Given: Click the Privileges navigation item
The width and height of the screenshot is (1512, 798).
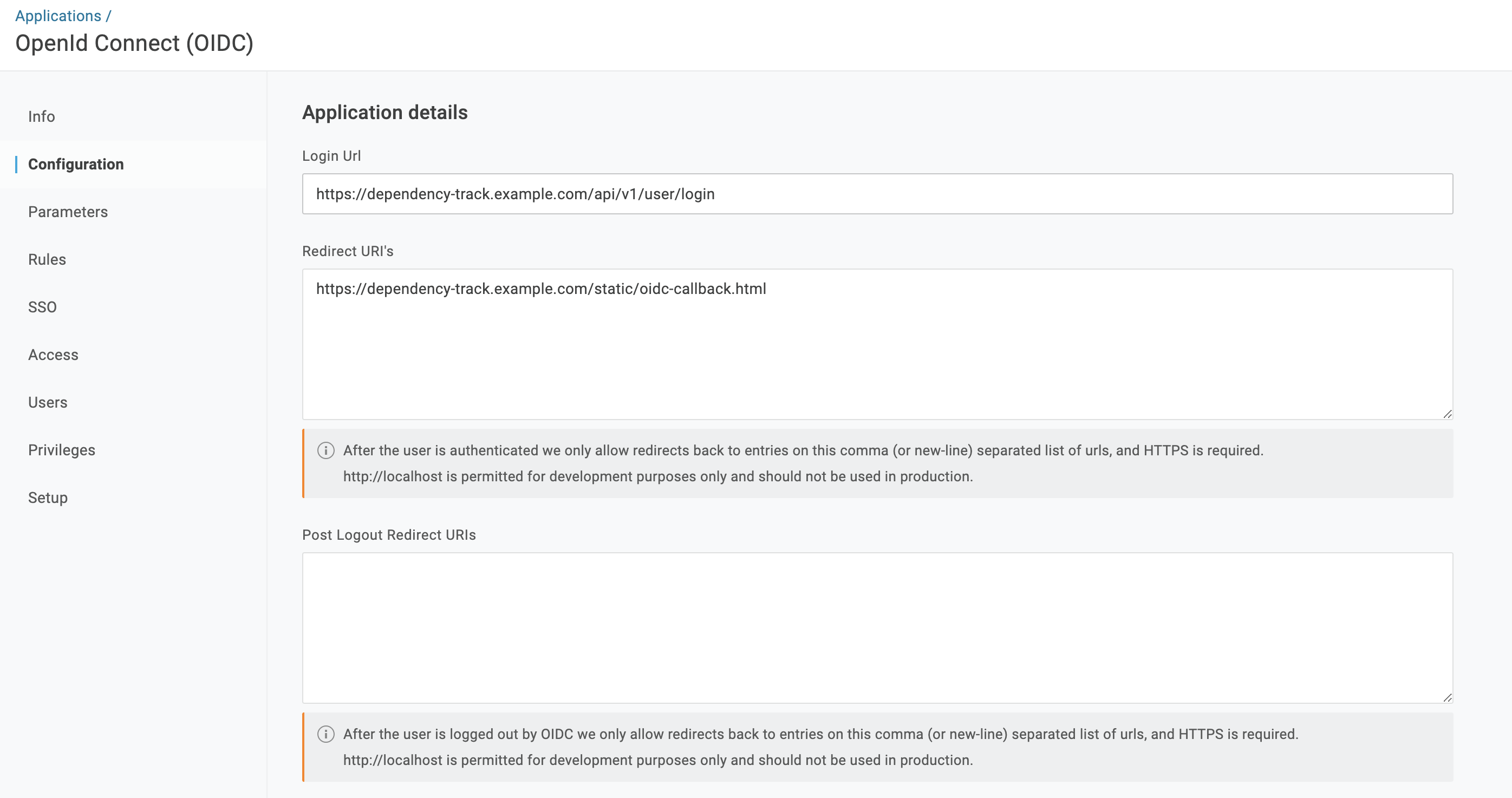Looking at the screenshot, I should (x=62, y=449).
